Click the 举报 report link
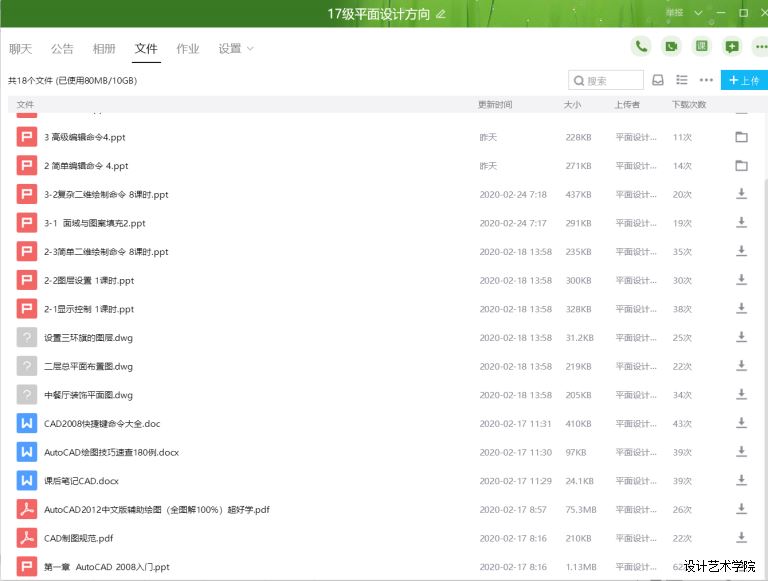Screen dimensions: 768x581 (675, 13)
